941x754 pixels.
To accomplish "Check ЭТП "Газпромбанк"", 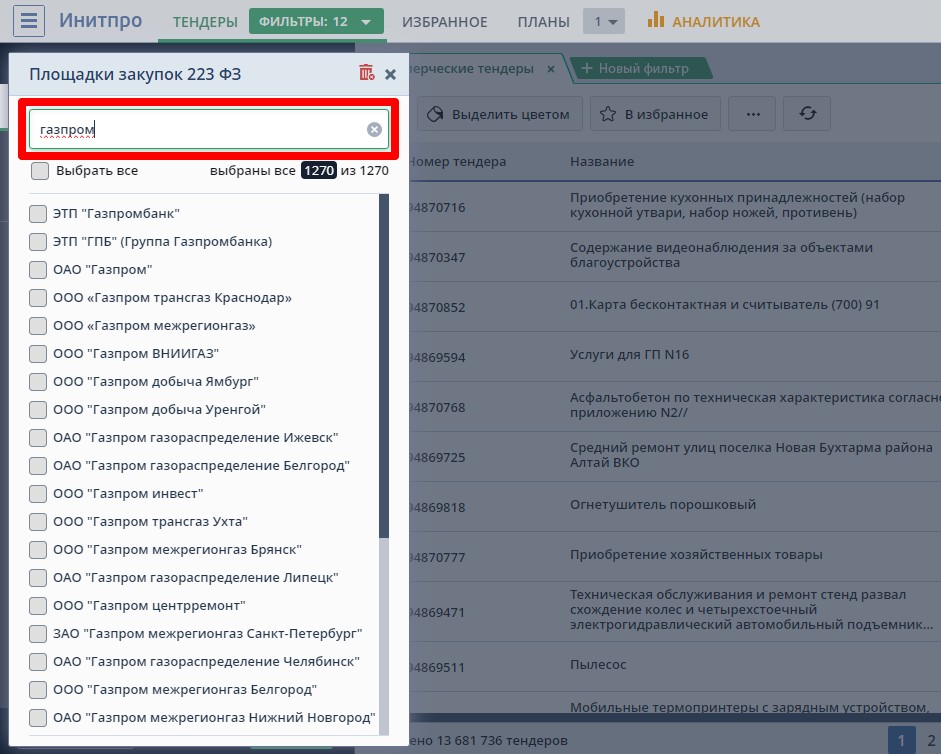I will (x=38, y=214).
